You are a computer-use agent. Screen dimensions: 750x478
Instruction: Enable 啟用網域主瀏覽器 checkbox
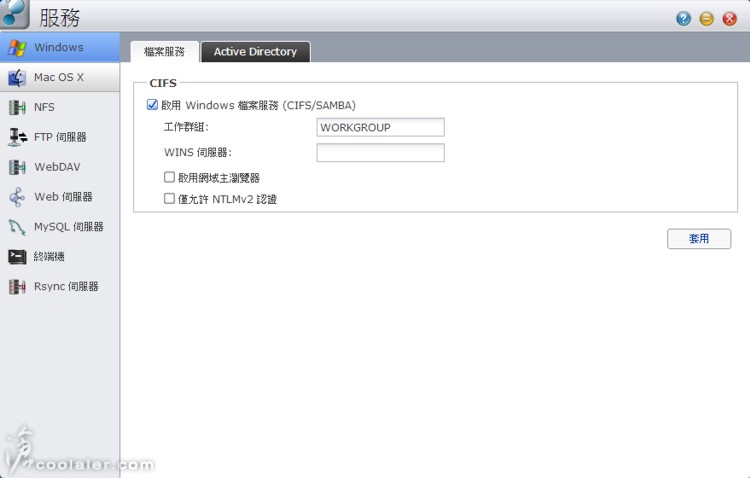(169, 178)
